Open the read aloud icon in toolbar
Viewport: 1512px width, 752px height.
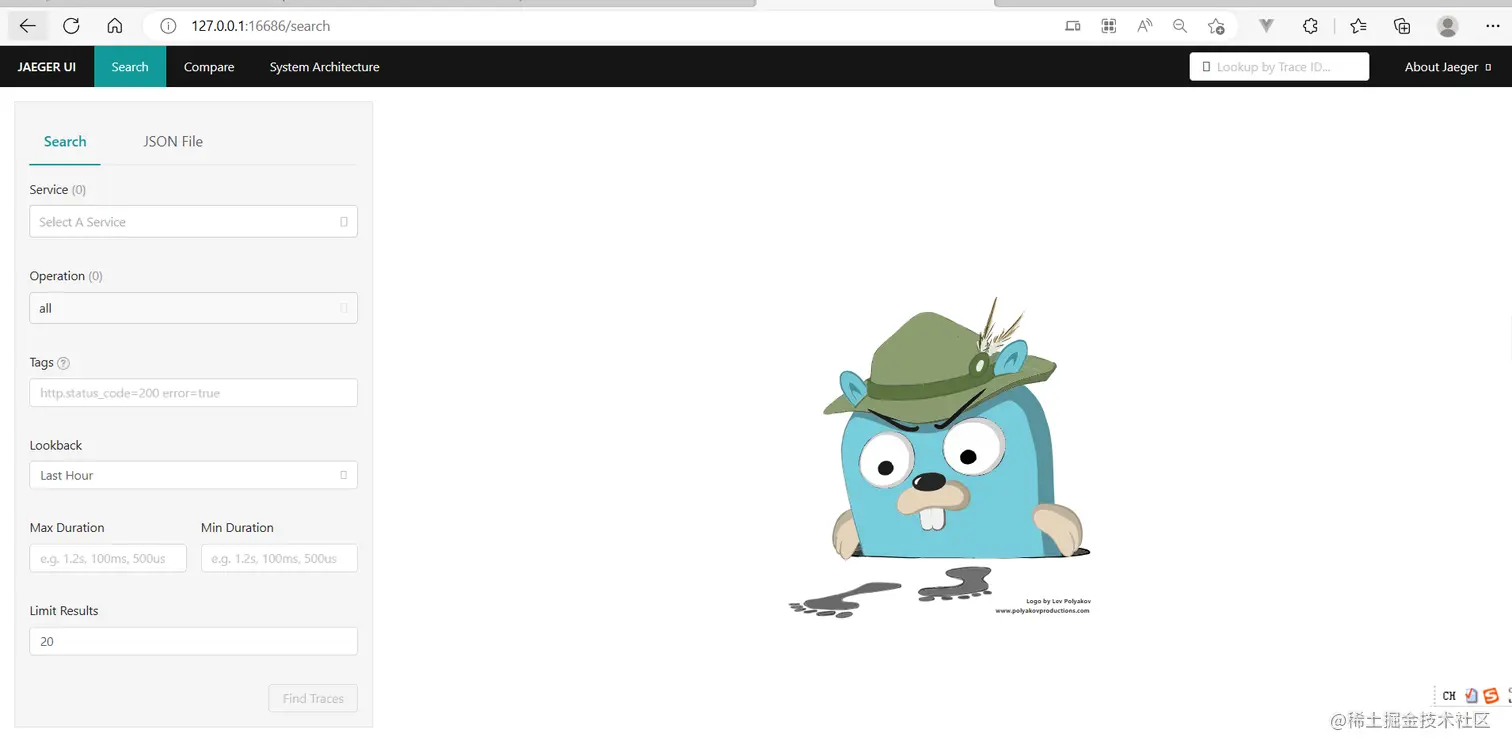tap(1144, 26)
